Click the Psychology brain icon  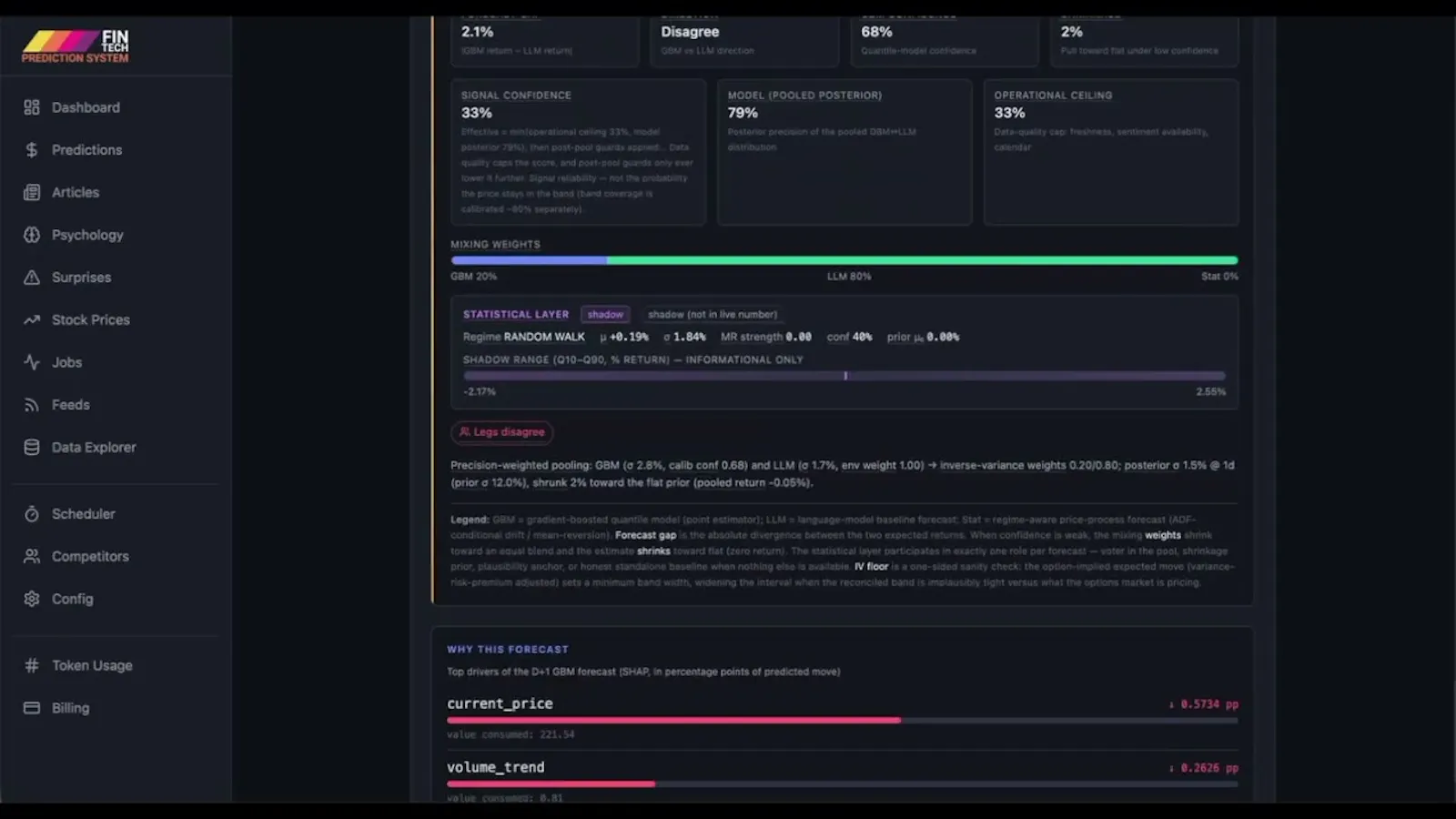pos(32,235)
